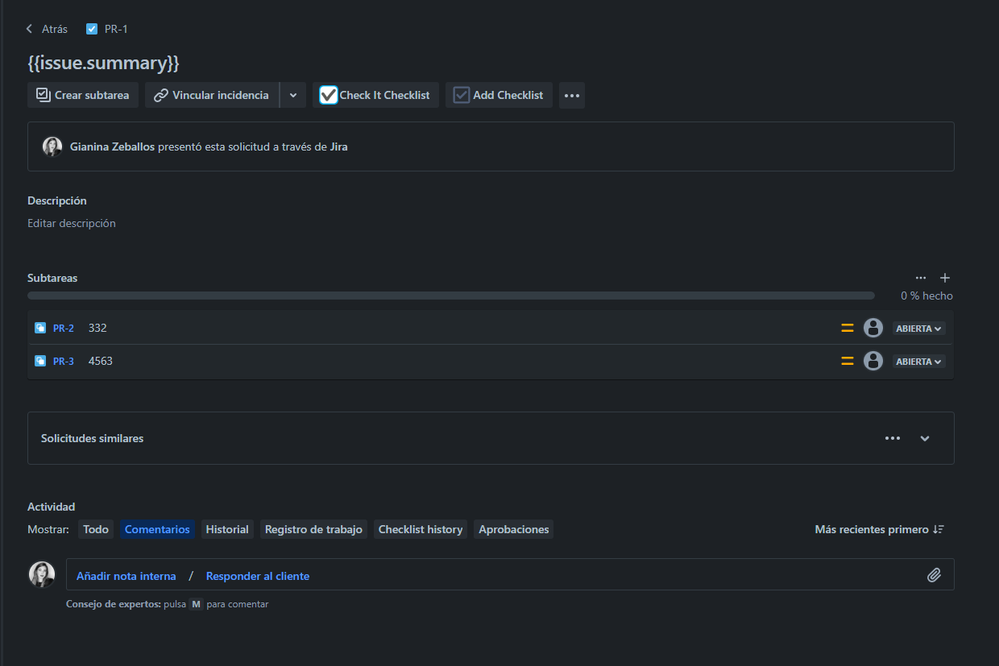
Task: Click the priority icon on the PR-3 row
Action: tap(847, 361)
